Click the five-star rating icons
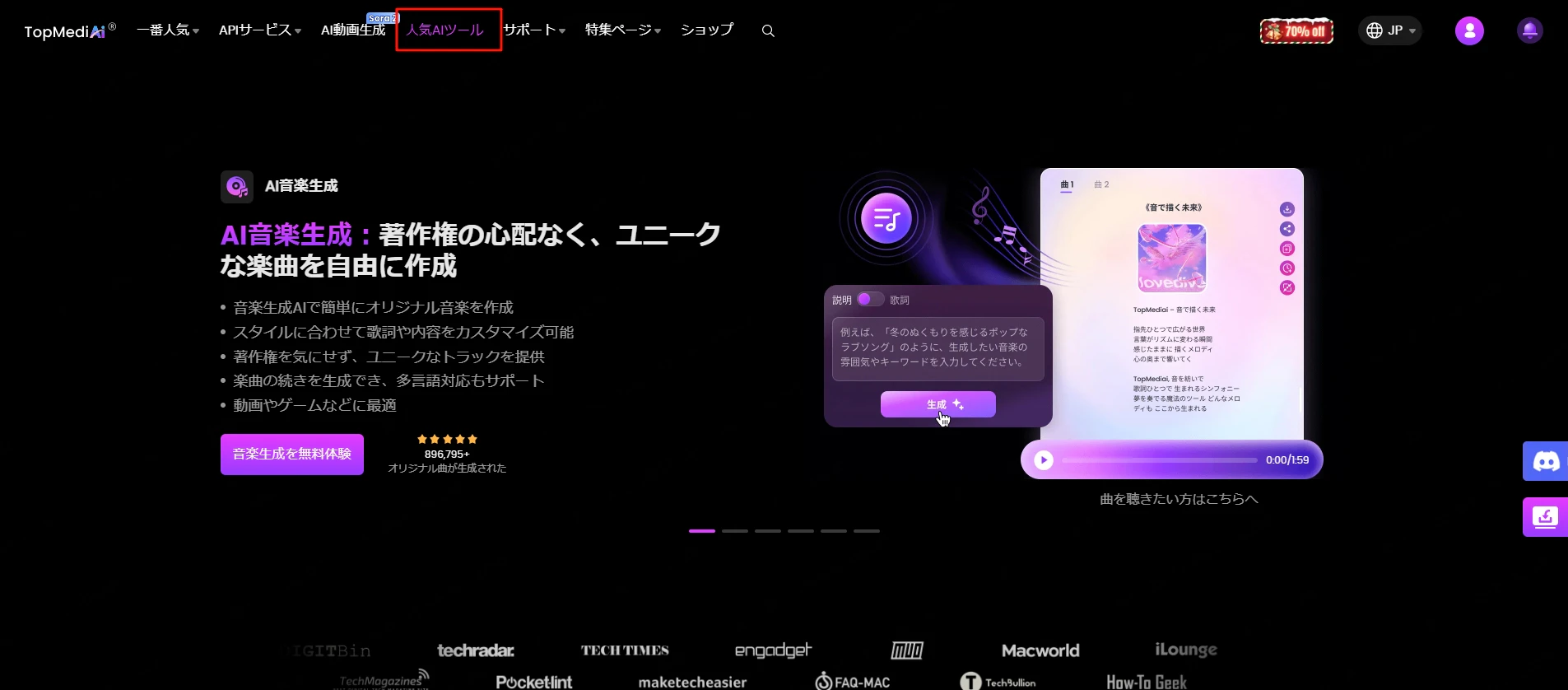 tap(447, 439)
